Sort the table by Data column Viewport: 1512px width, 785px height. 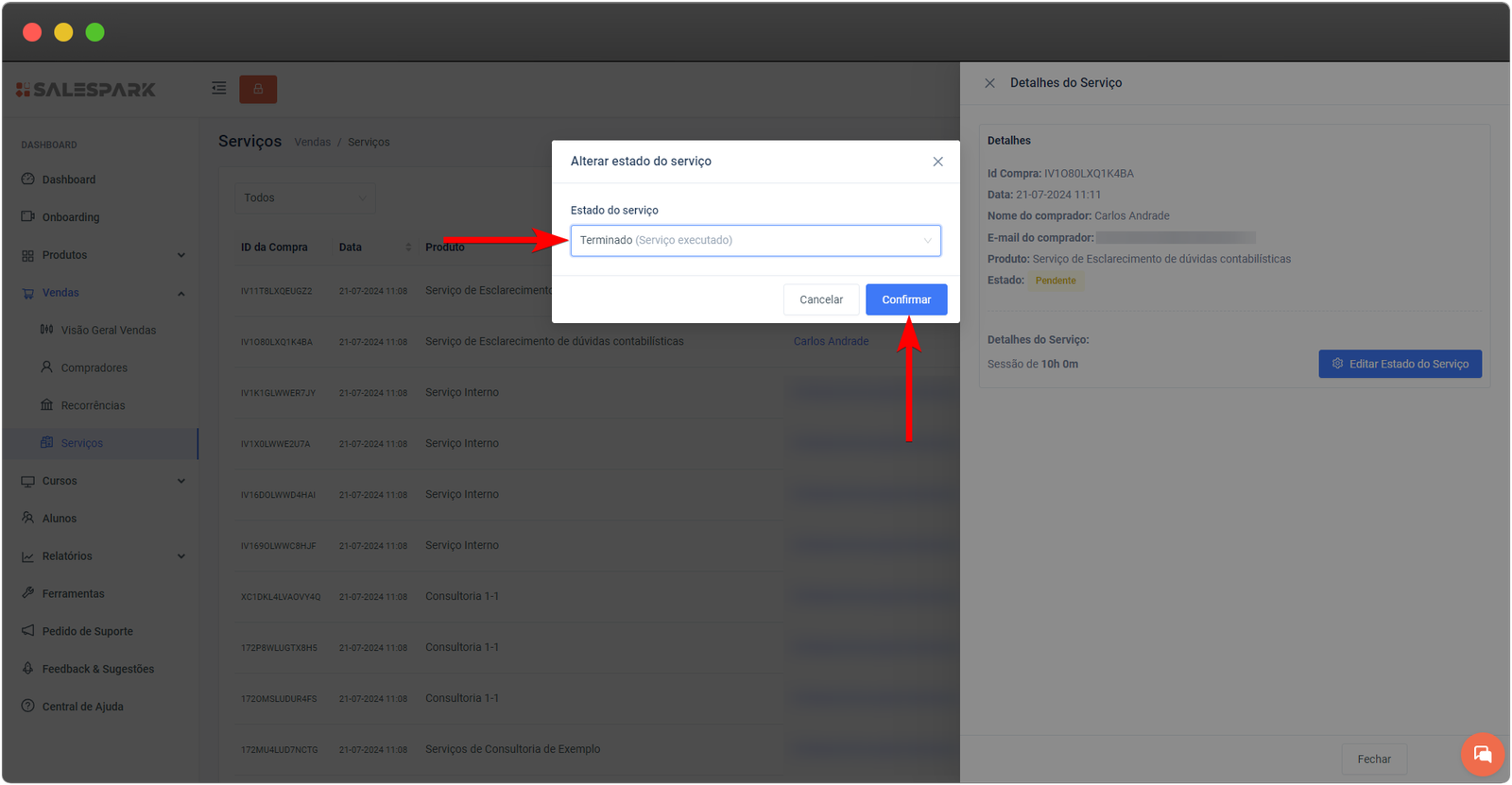[407, 247]
